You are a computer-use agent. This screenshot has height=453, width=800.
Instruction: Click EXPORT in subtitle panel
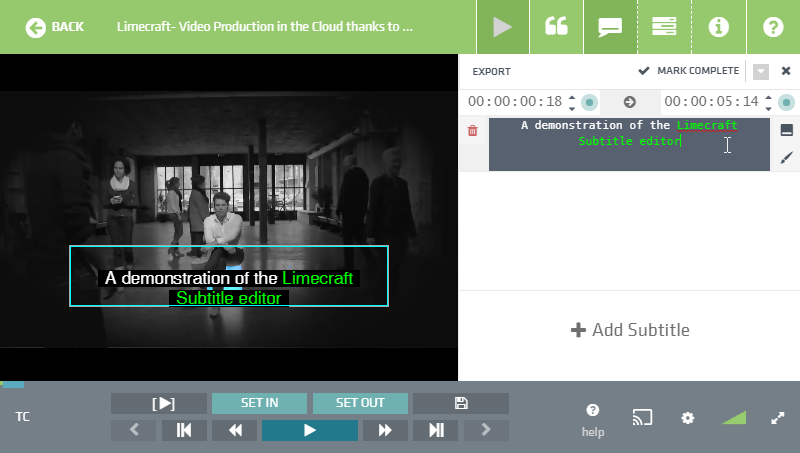pyautogui.click(x=491, y=71)
